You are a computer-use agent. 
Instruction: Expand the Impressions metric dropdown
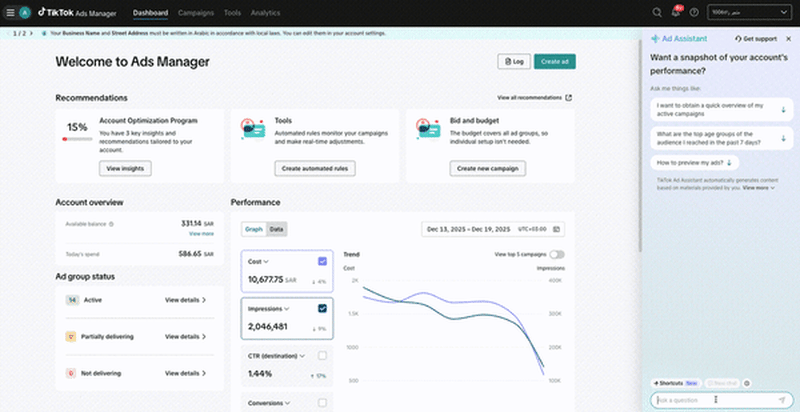[x=287, y=309]
